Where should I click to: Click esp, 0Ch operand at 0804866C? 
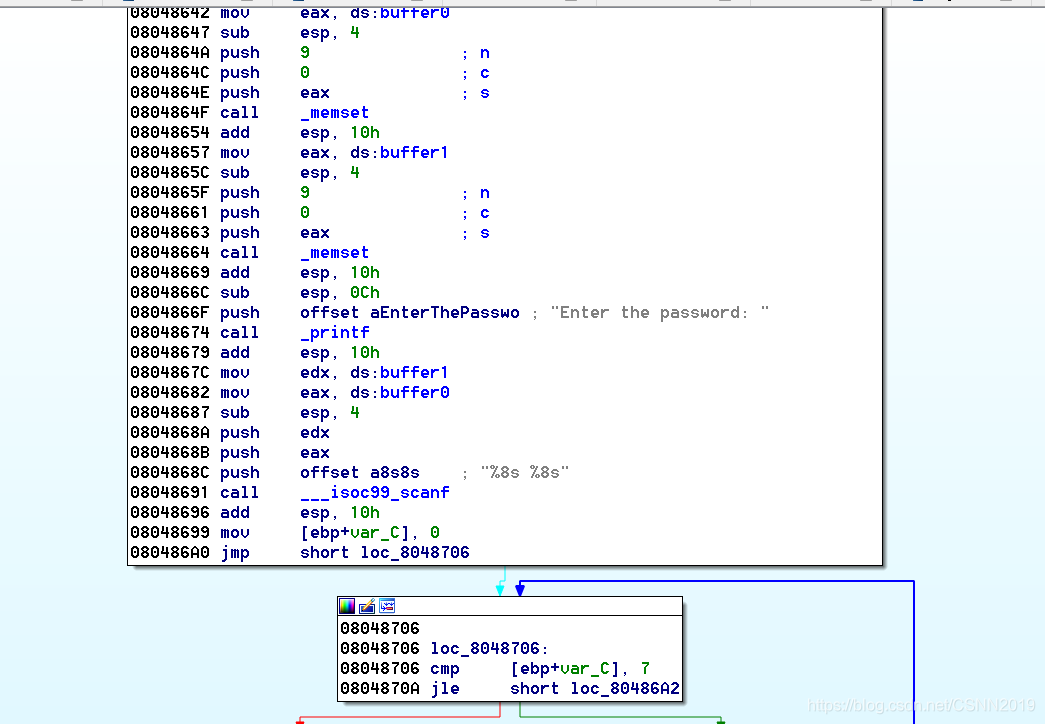[340, 293]
